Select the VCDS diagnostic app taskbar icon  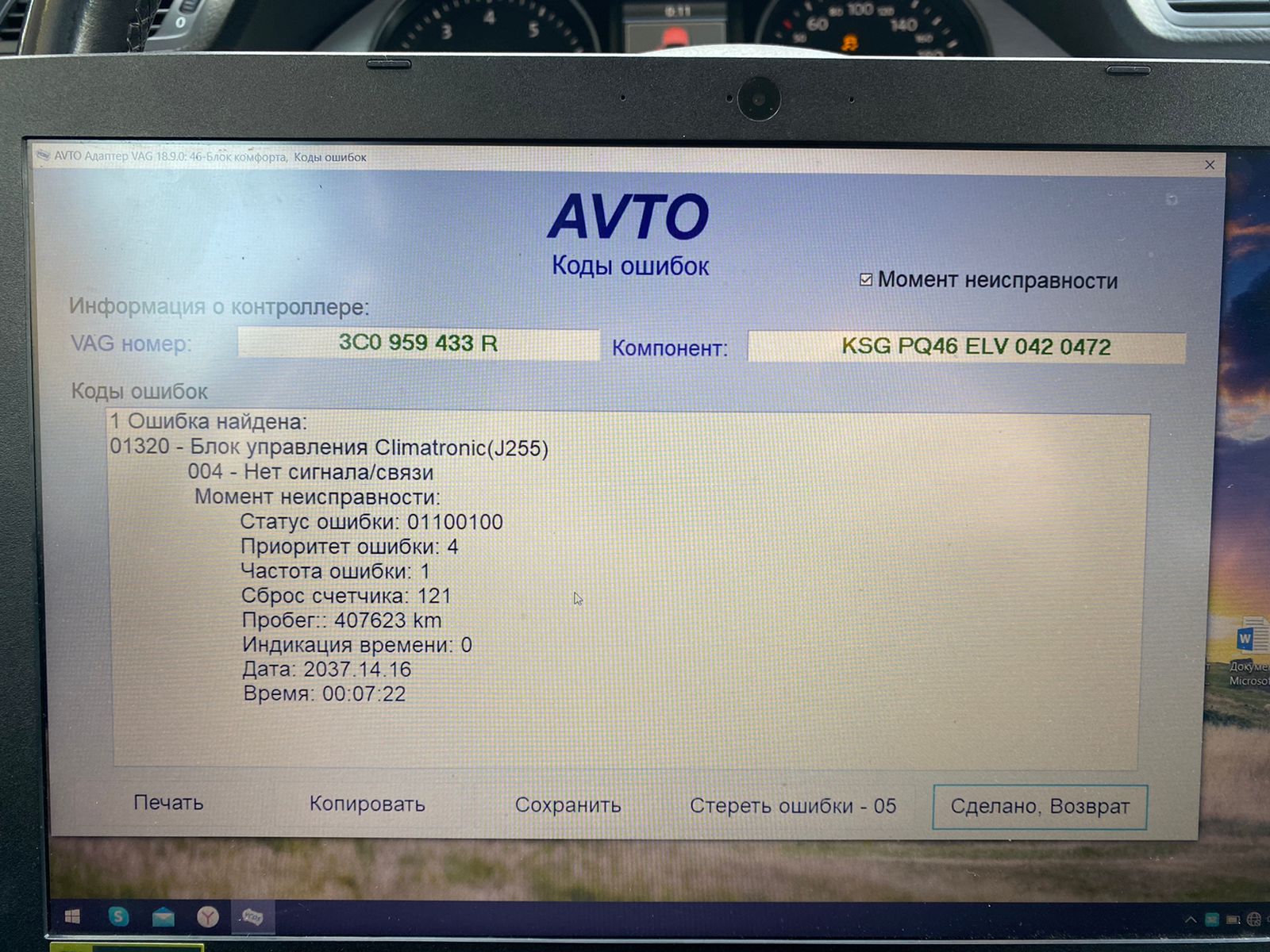point(252,918)
